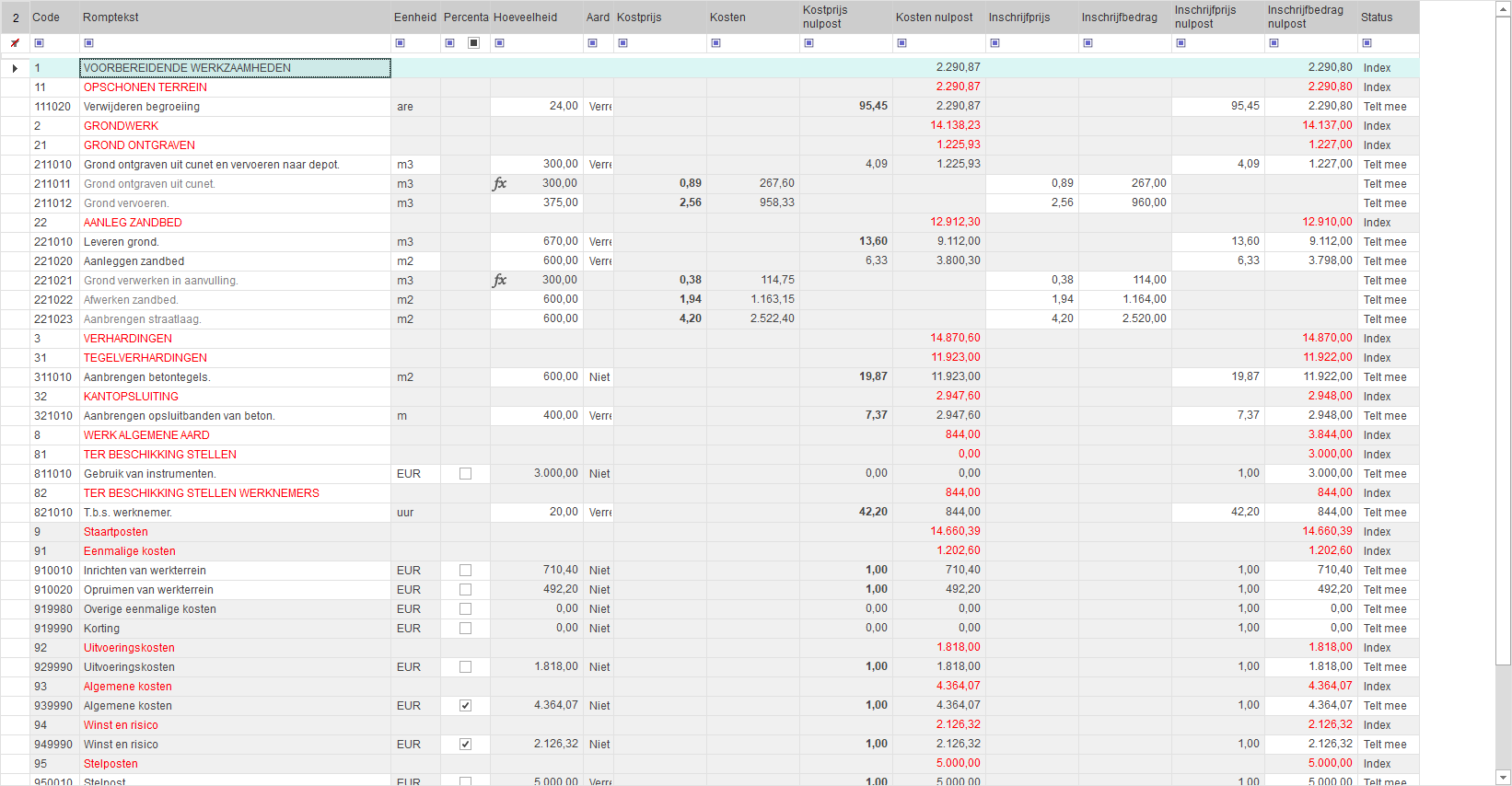The width and height of the screenshot is (1512, 786).
Task: Click the pin icon in the filter row
Action: tap(15, 43)
